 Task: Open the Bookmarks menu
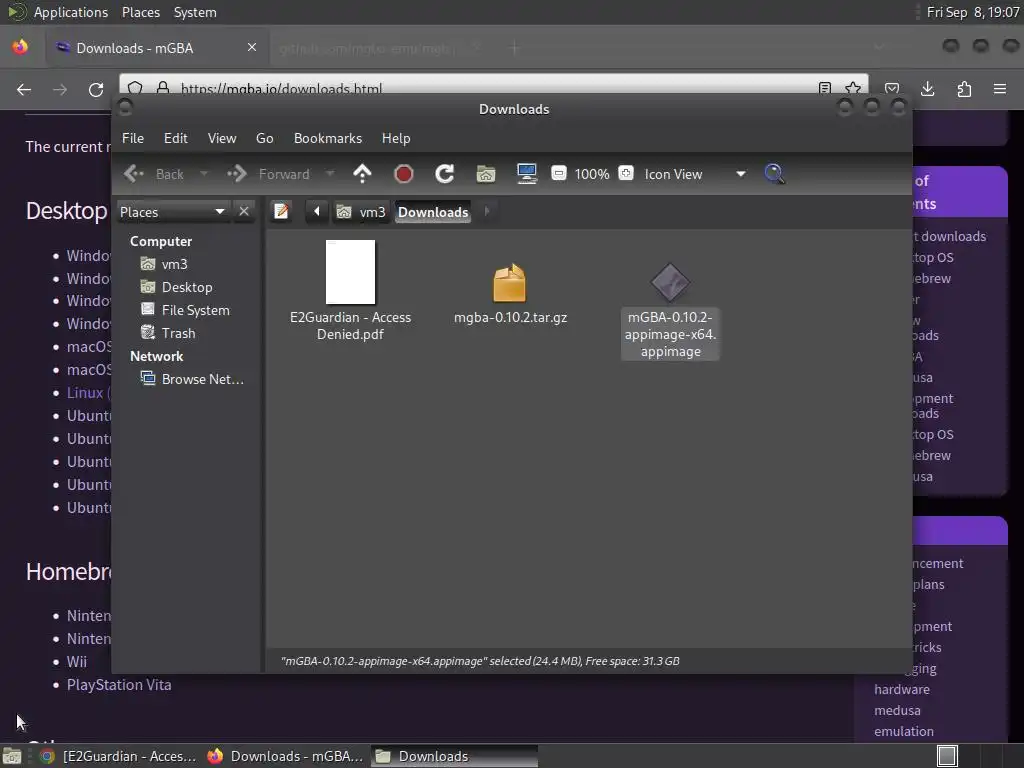point(328,138)
